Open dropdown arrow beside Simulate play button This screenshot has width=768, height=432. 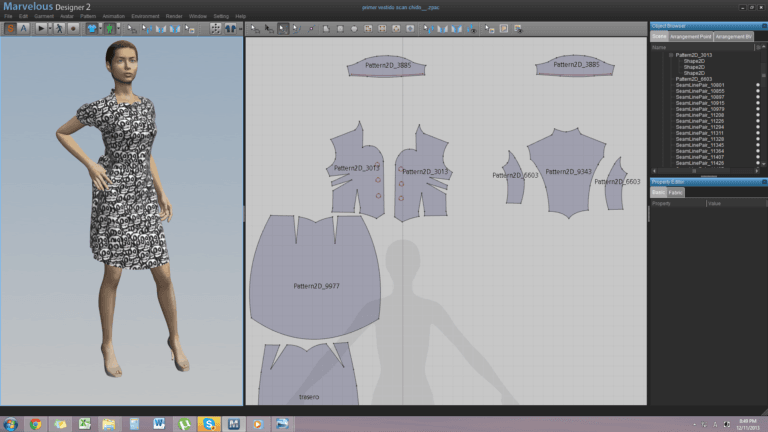[50, 29]
